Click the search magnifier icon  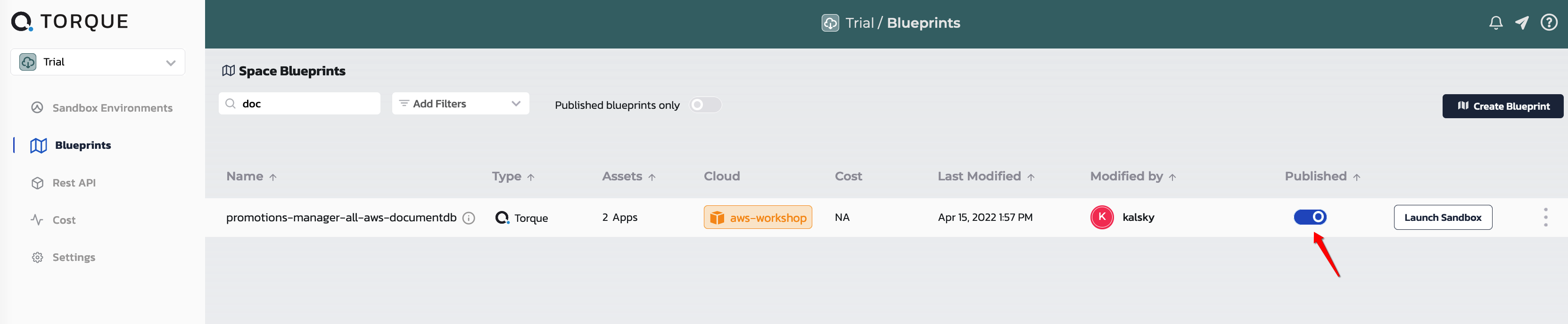pos(231,103)
